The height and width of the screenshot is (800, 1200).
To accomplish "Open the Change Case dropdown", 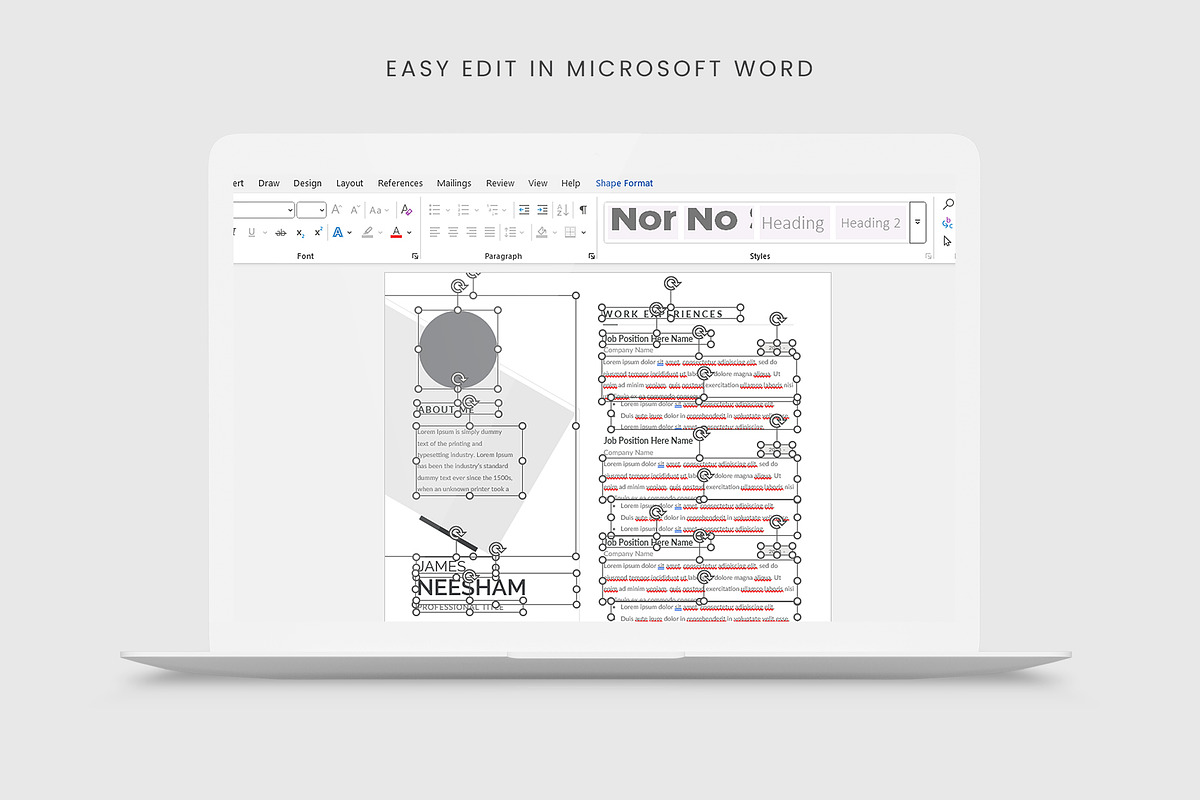I will pos(379,209).
